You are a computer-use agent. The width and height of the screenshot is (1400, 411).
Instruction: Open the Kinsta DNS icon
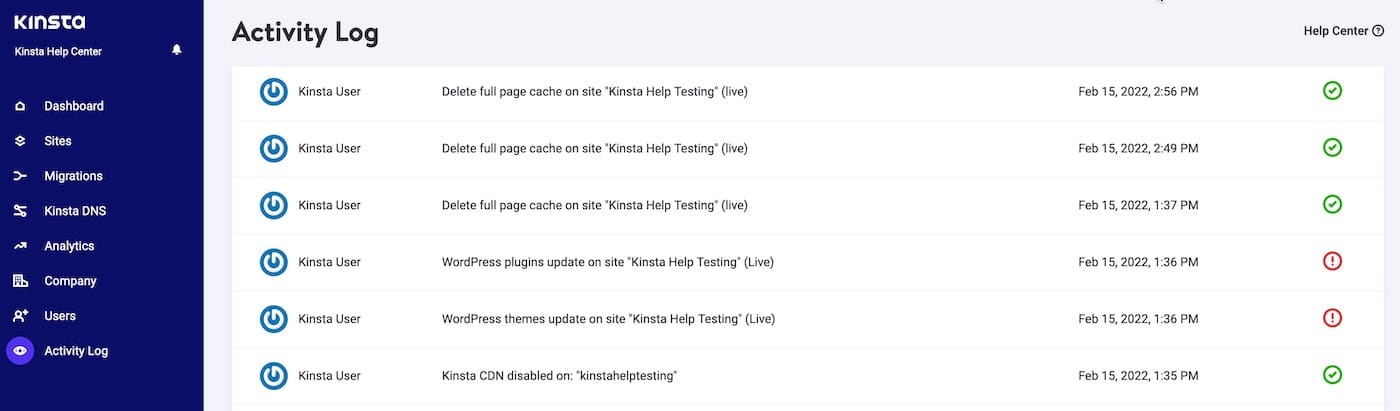[x=20, y=211]
